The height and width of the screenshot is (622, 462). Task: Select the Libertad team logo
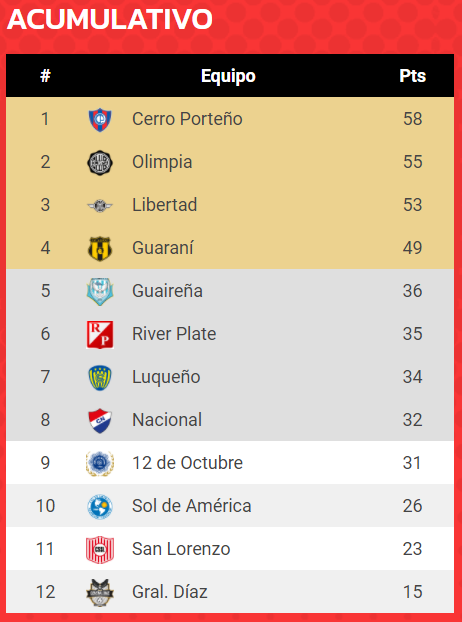point(100,205)
